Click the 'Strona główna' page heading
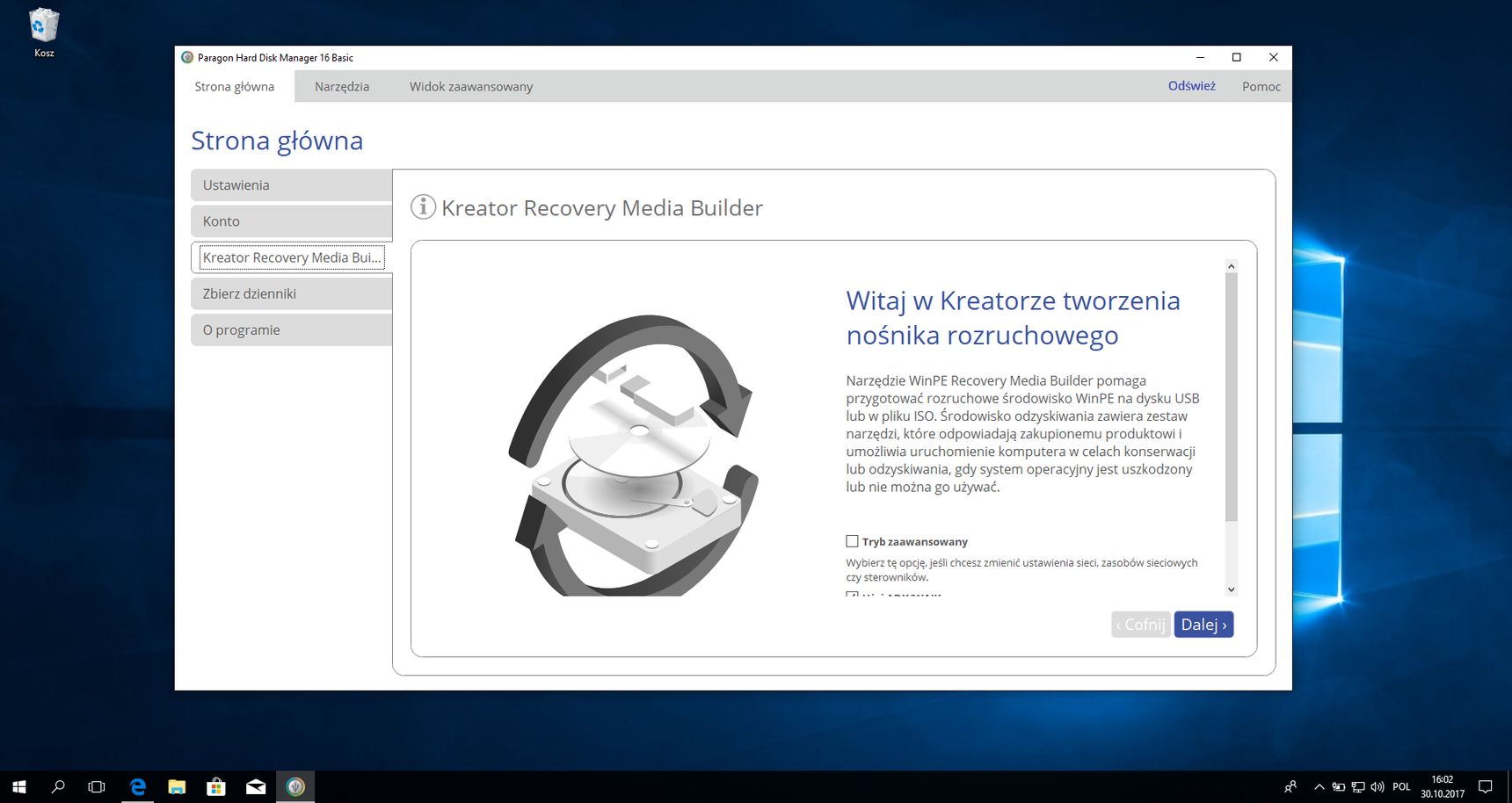Image resolution: width=1512 pixels, height=803 pixels. pos(277,141)
